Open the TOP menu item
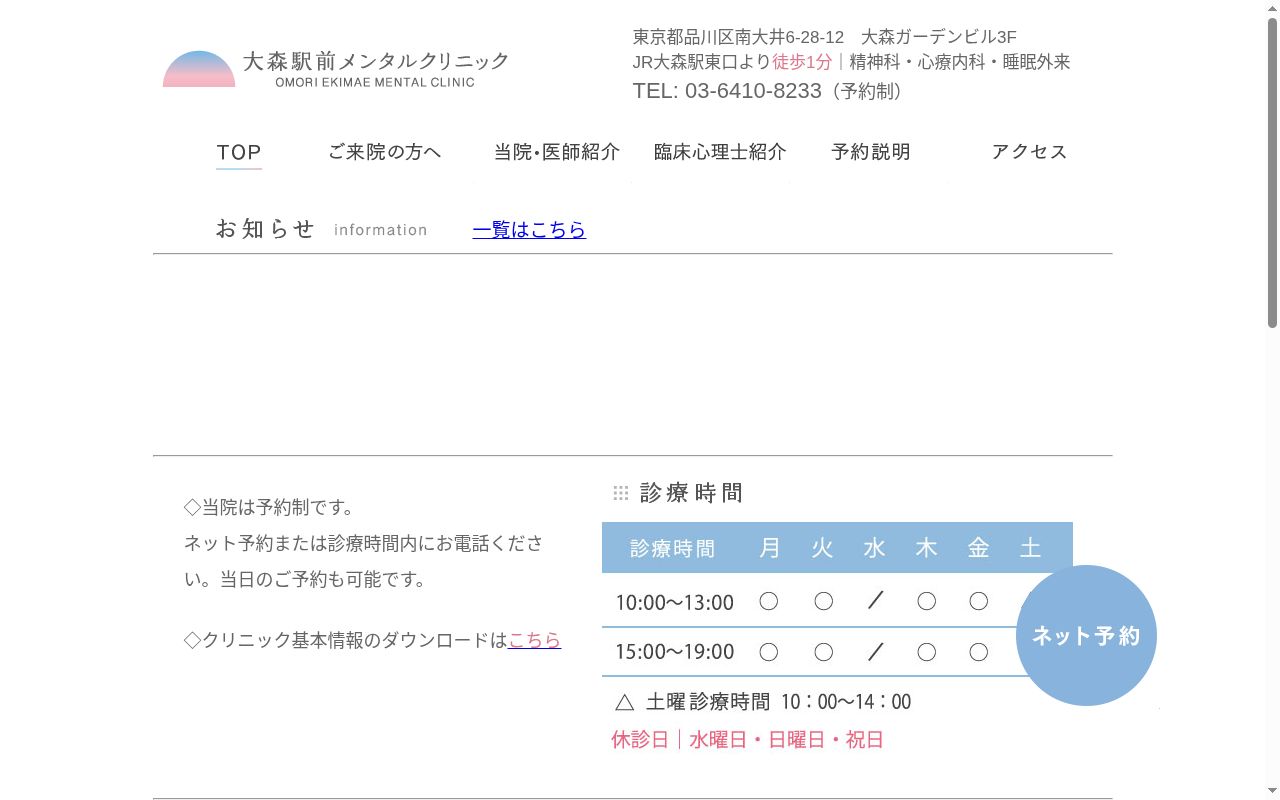 tap(239, 152)
